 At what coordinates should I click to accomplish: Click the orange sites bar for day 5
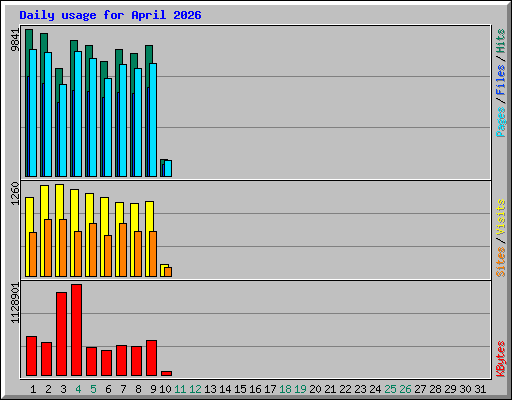[x=93, y=250]
